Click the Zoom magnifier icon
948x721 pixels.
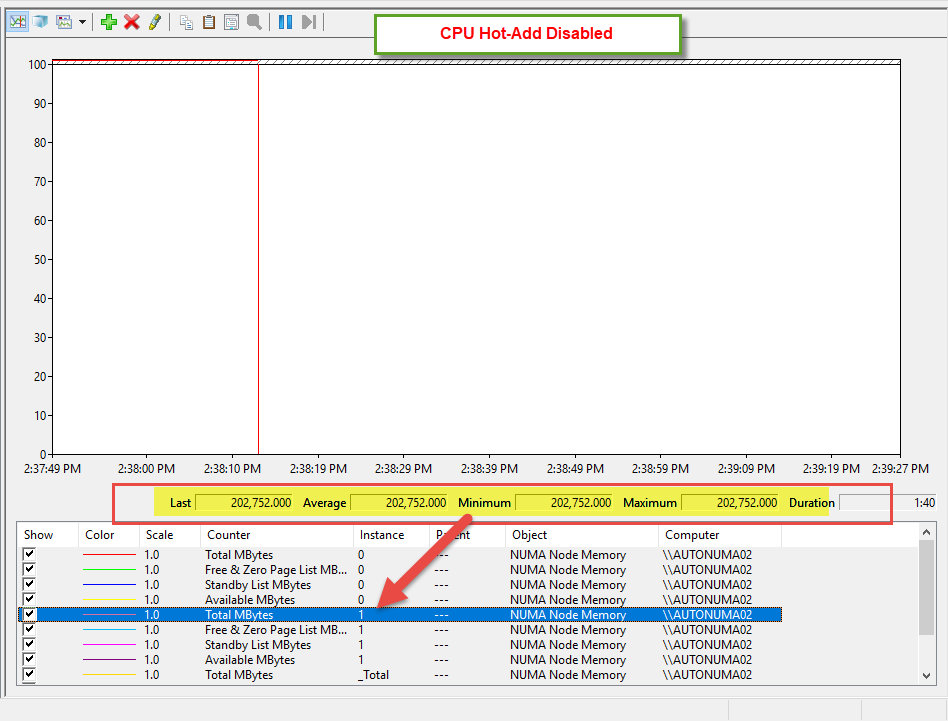254,21
